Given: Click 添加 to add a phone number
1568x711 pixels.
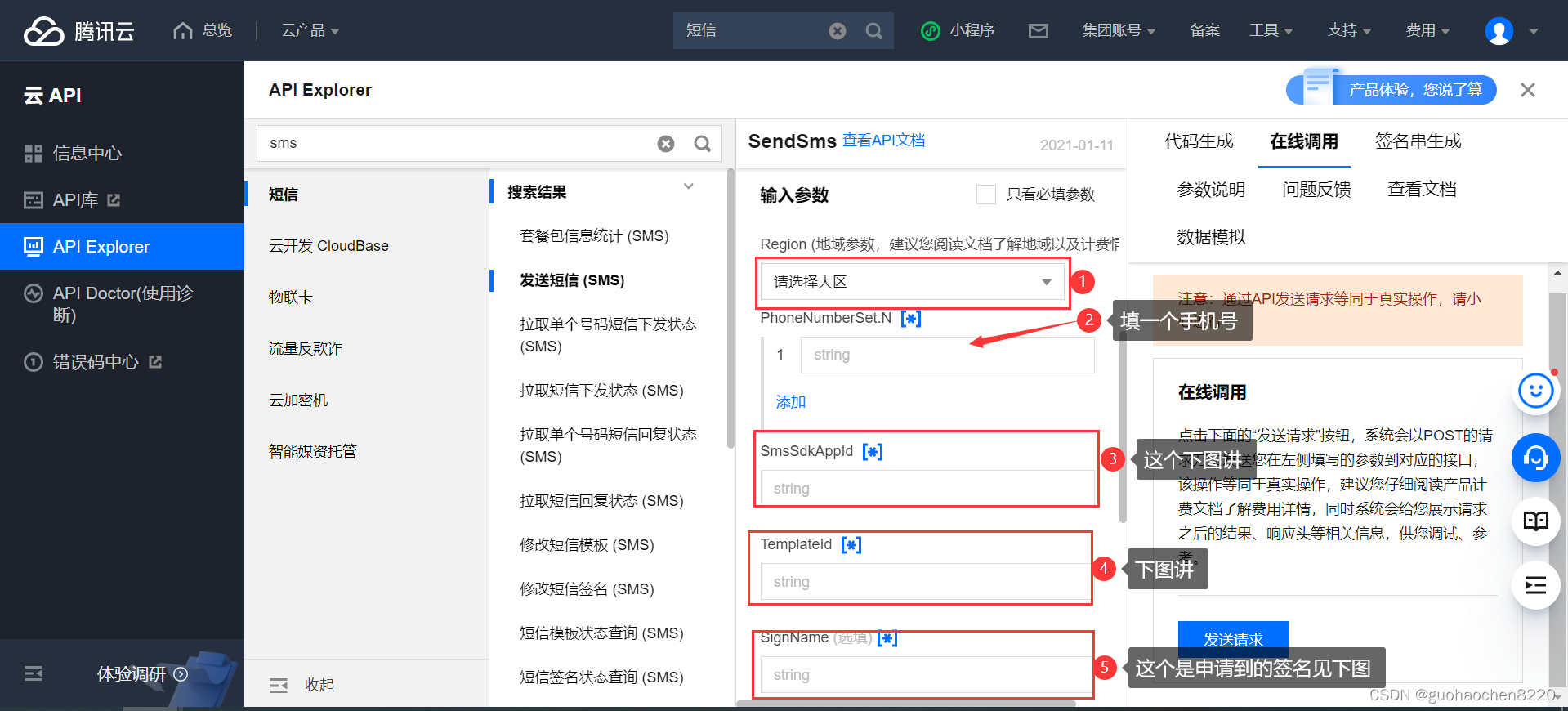Looking at the screenshot, I should point(791,402).
